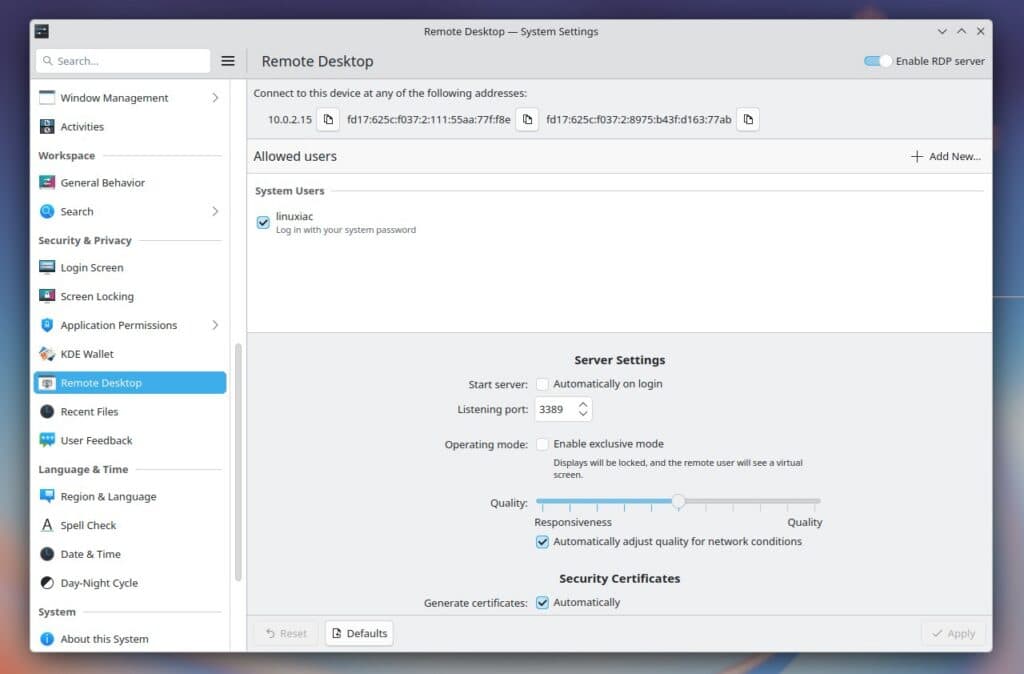
Task: Open Spell Check settings
Action: tap(130, 525)
